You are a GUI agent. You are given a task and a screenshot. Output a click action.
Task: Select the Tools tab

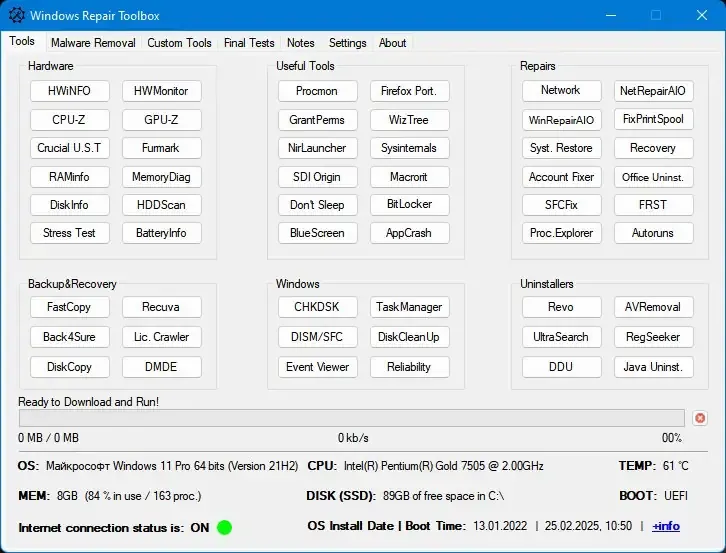coord(22,41)
